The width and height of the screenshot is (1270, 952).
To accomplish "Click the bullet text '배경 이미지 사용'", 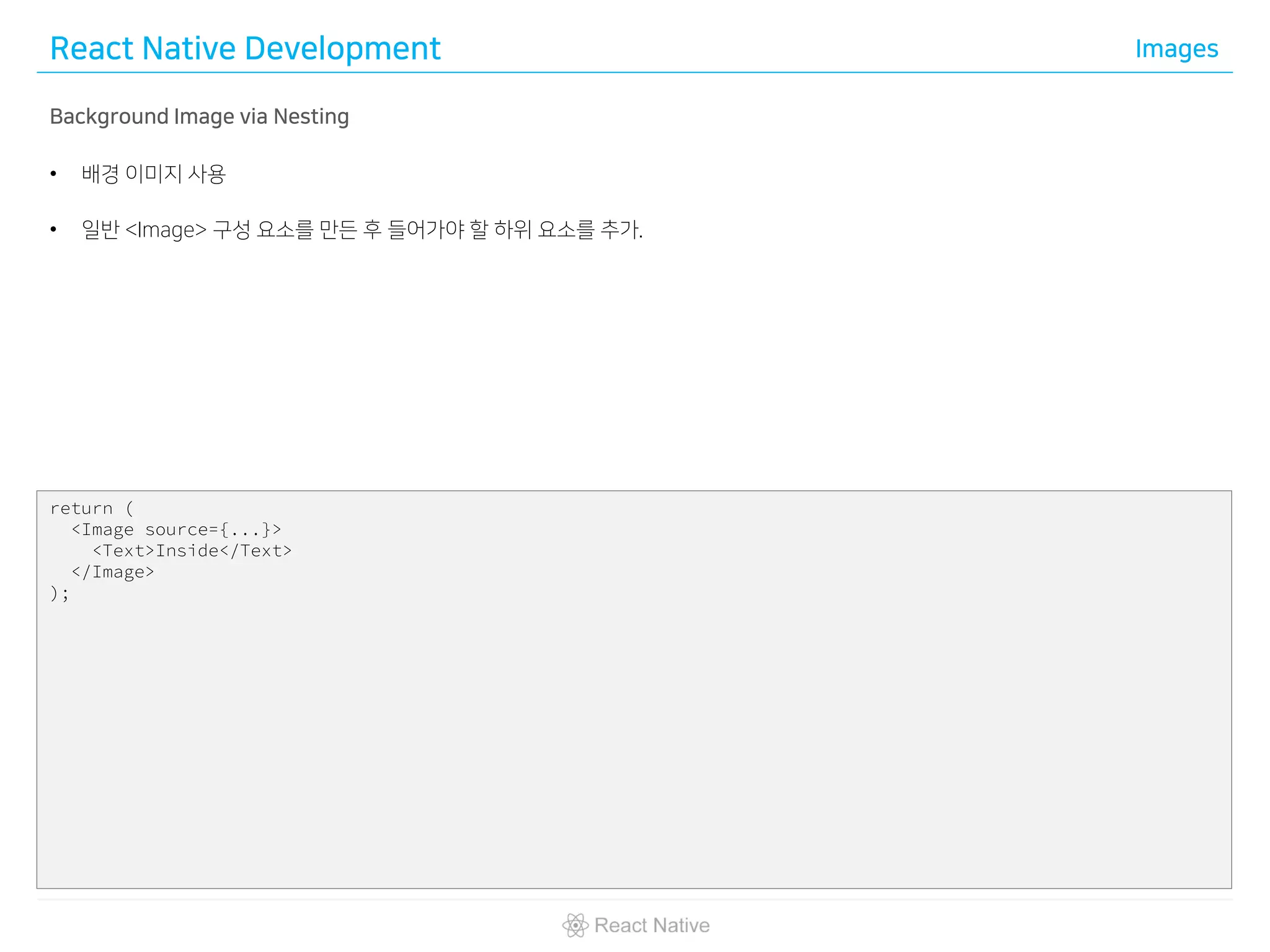I will click(154, 174).
